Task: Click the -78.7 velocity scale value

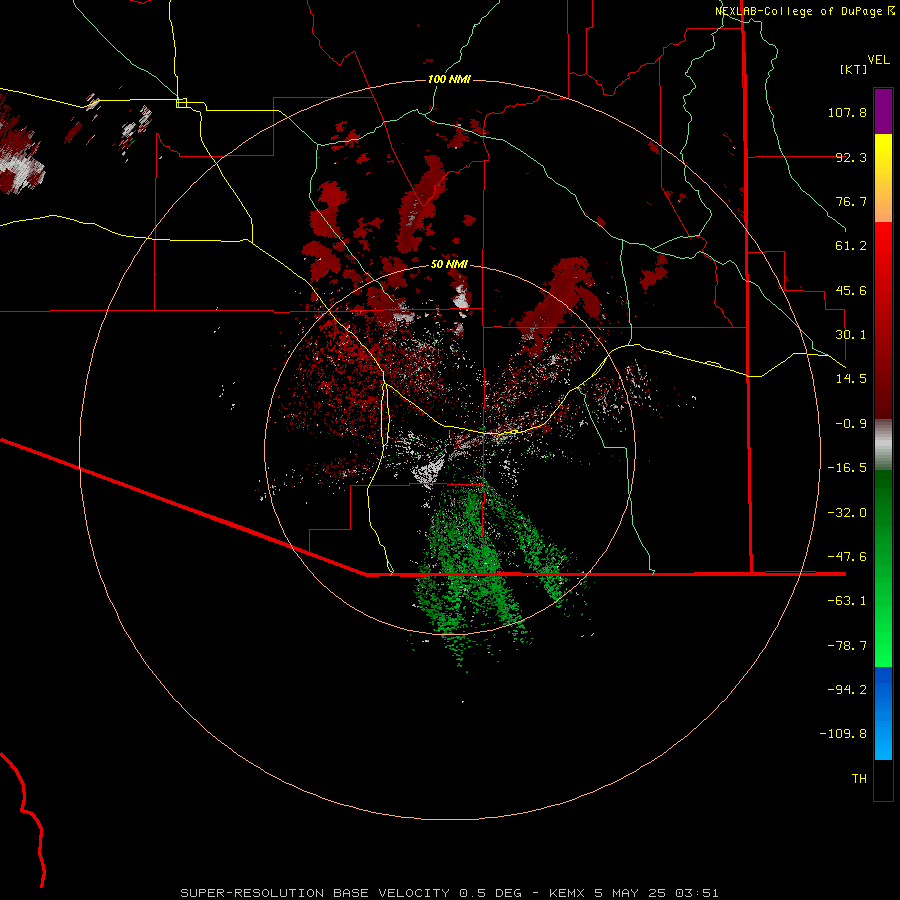Action: 847,646
